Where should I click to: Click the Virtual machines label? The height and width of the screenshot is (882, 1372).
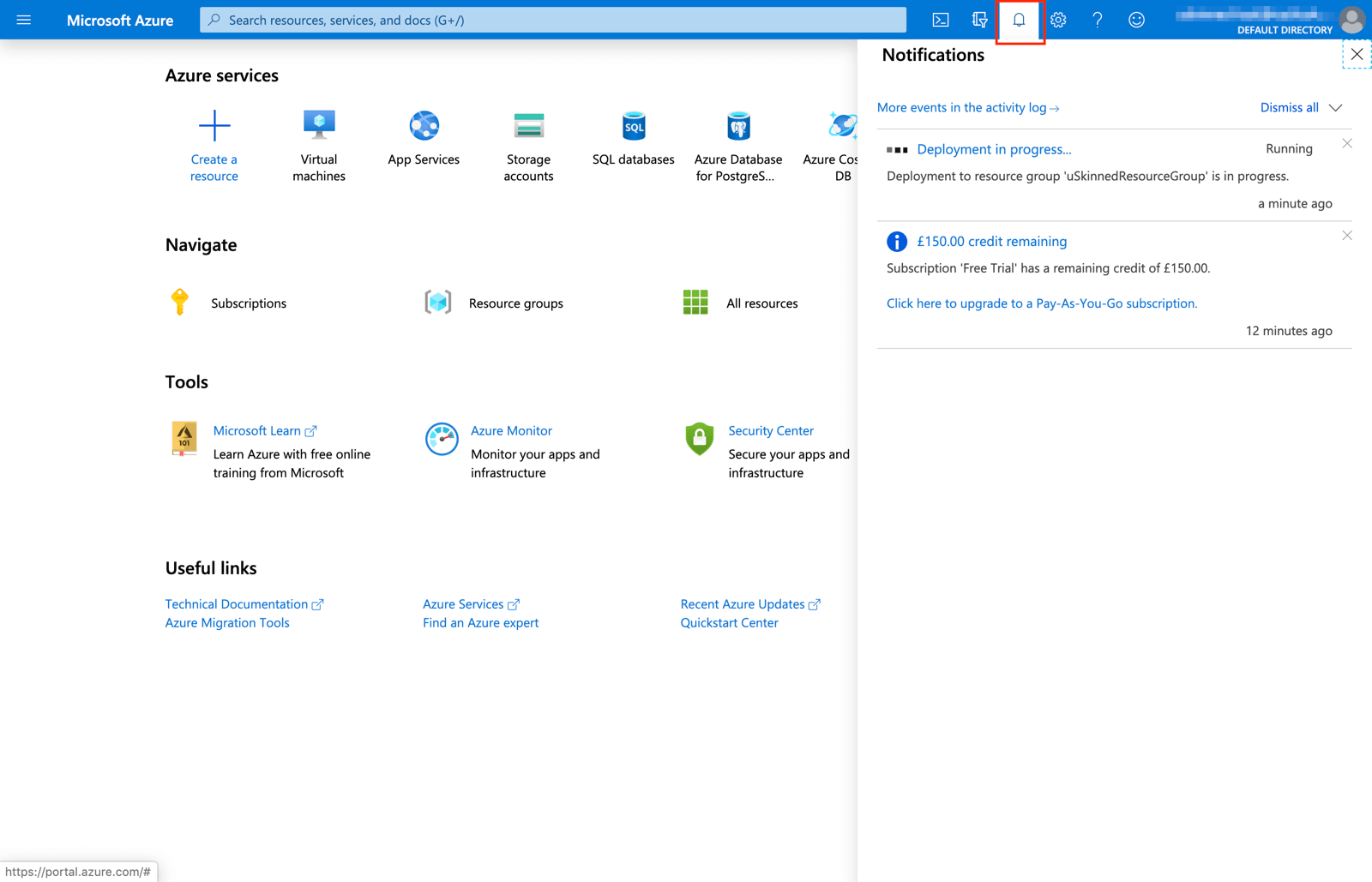(319, 168)
